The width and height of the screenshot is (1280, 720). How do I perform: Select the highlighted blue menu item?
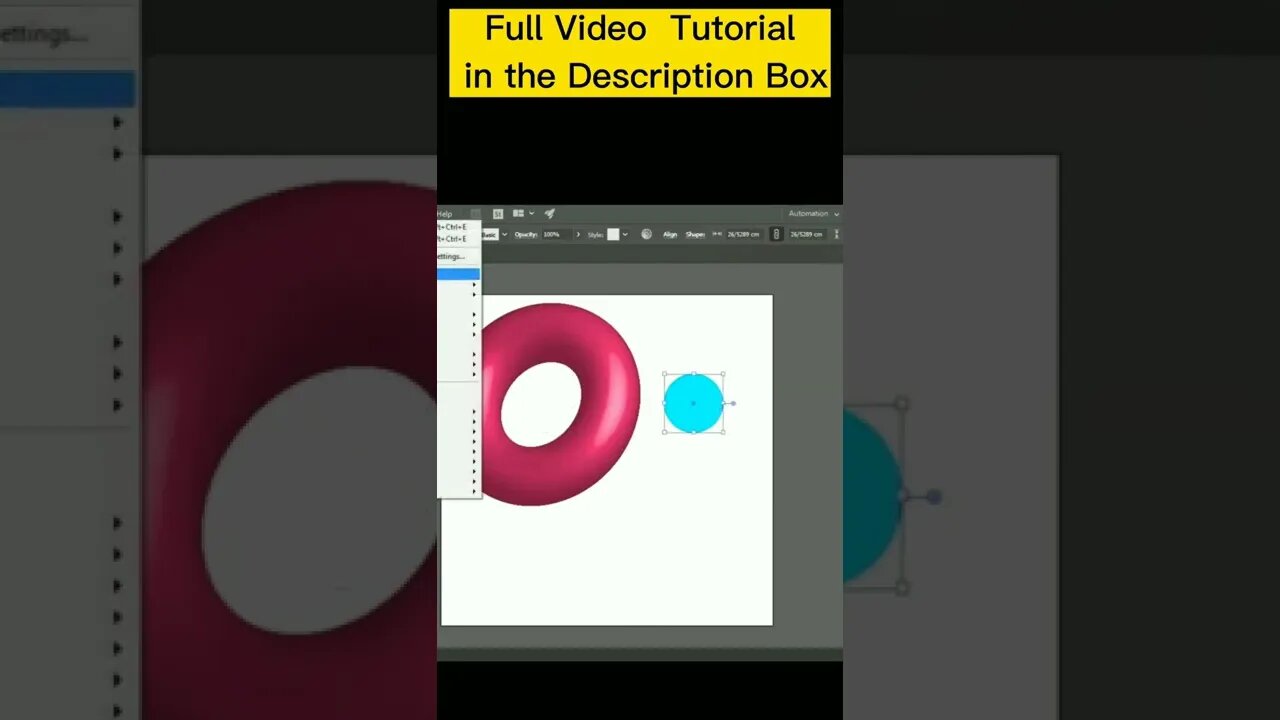(458, 273)
